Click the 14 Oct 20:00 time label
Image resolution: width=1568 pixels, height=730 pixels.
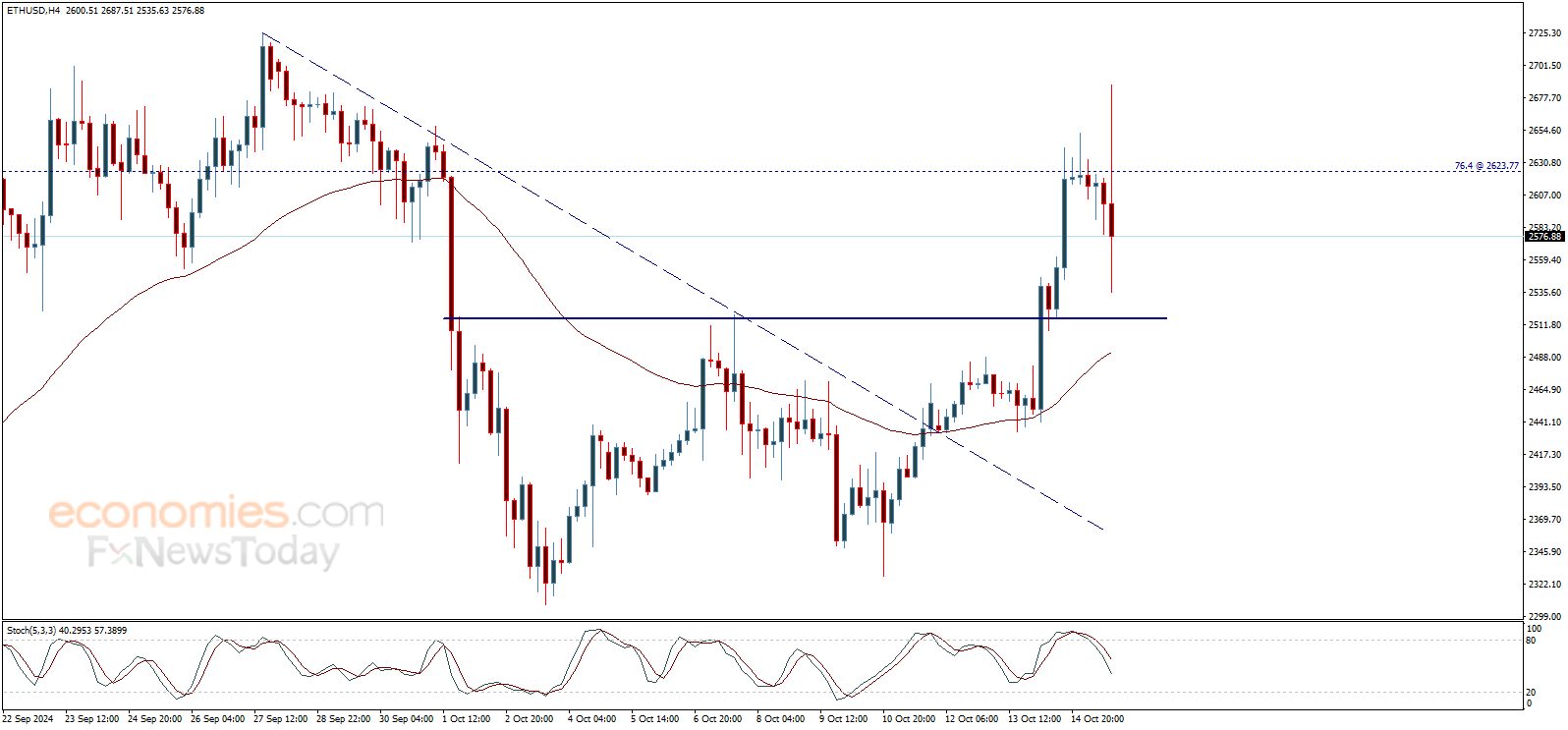(1097, 719)
